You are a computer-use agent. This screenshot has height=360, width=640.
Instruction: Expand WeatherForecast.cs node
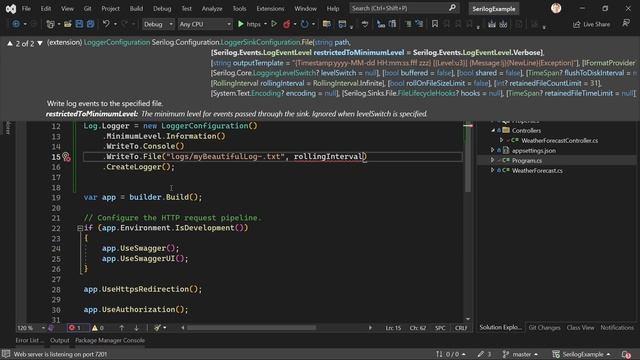click(x=493, y=170)
